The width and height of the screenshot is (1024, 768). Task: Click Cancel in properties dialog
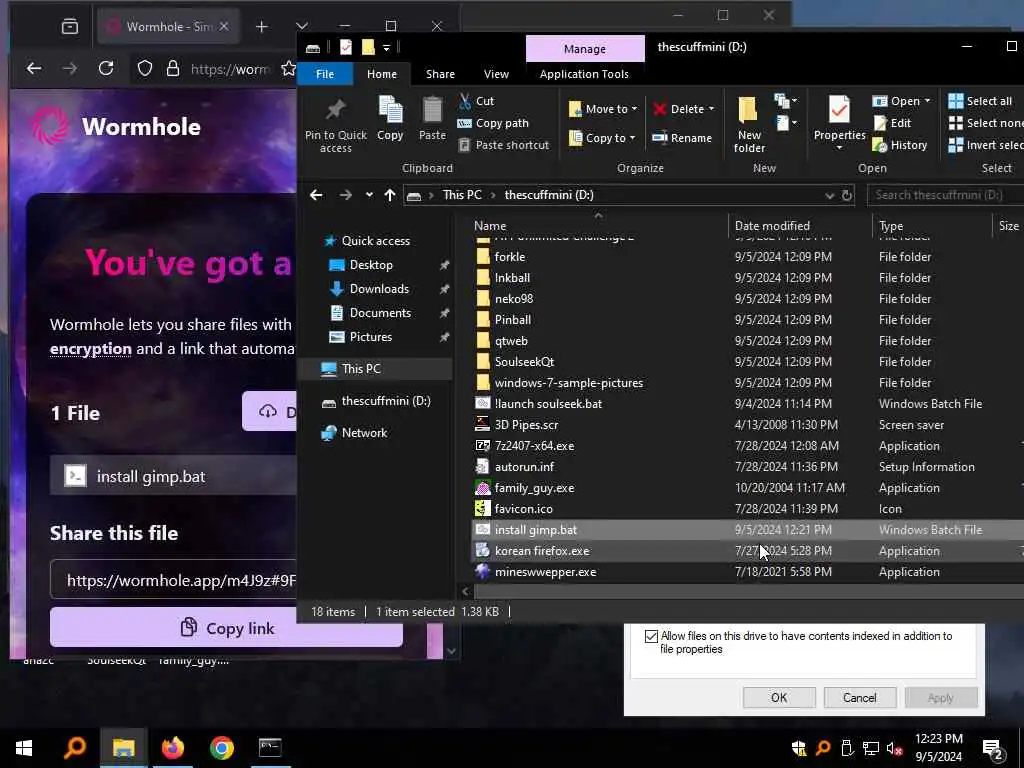(x=859, y=697)
